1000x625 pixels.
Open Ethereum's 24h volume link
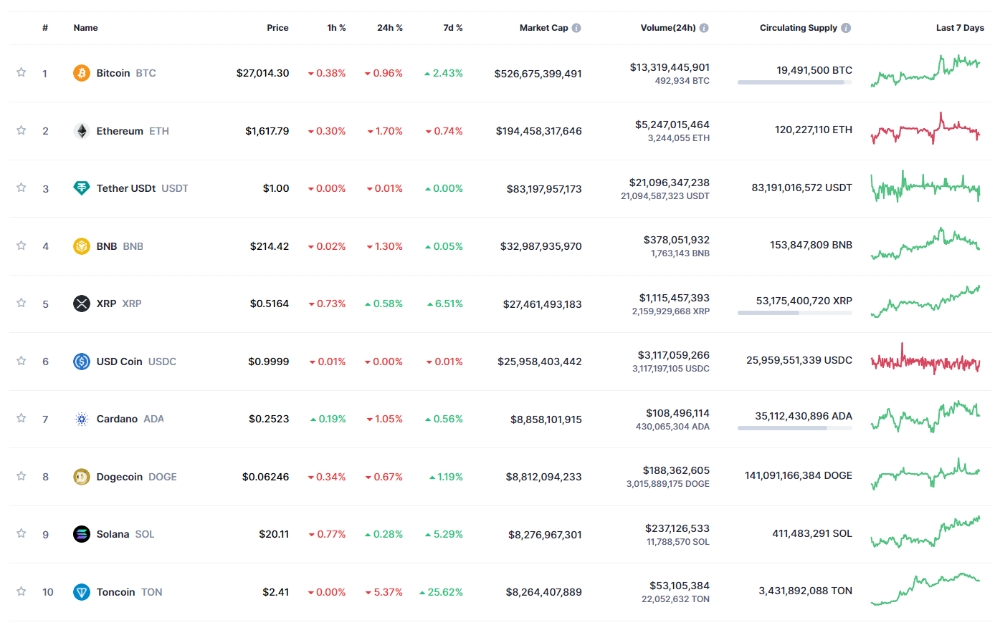[672, 125]
